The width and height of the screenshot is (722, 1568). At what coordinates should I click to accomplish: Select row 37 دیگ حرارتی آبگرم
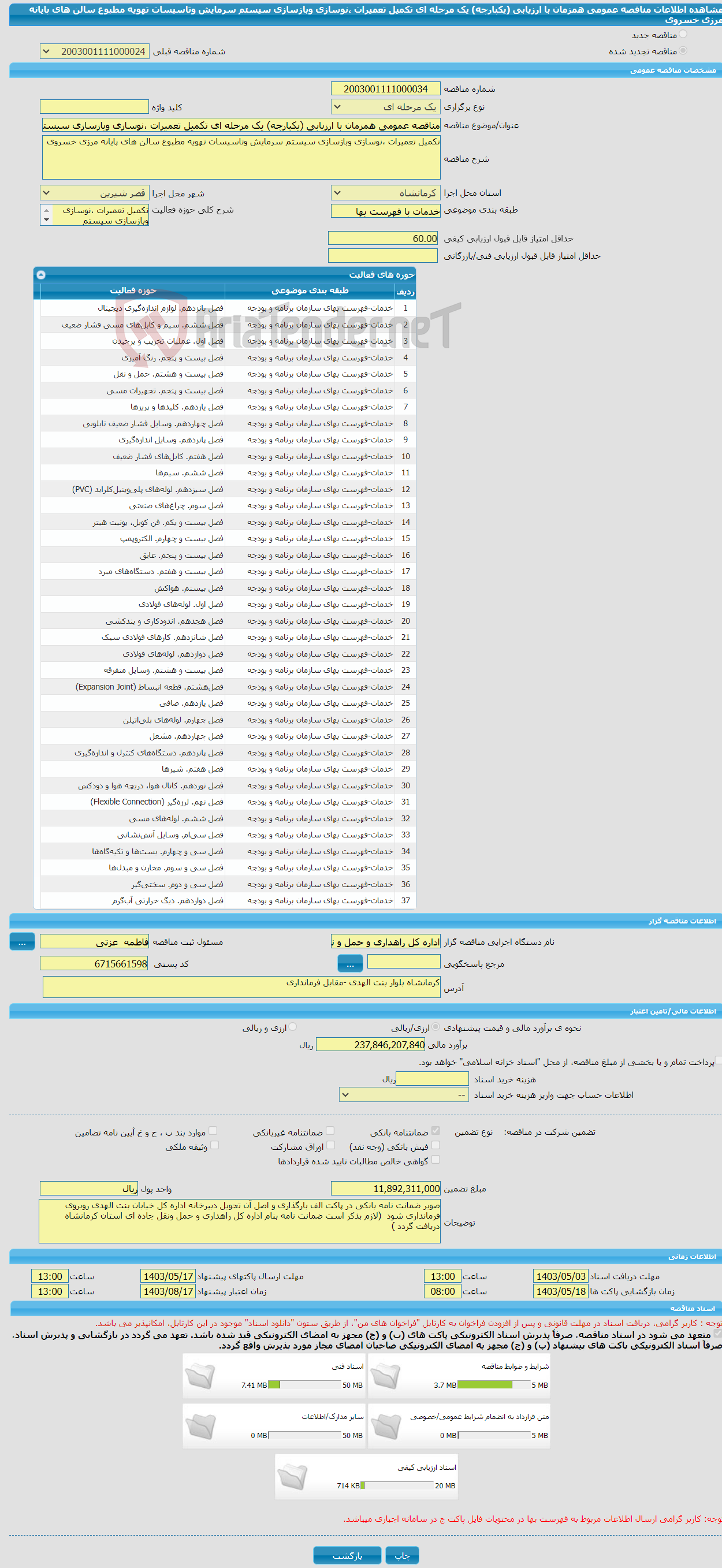tap(228, 900)
